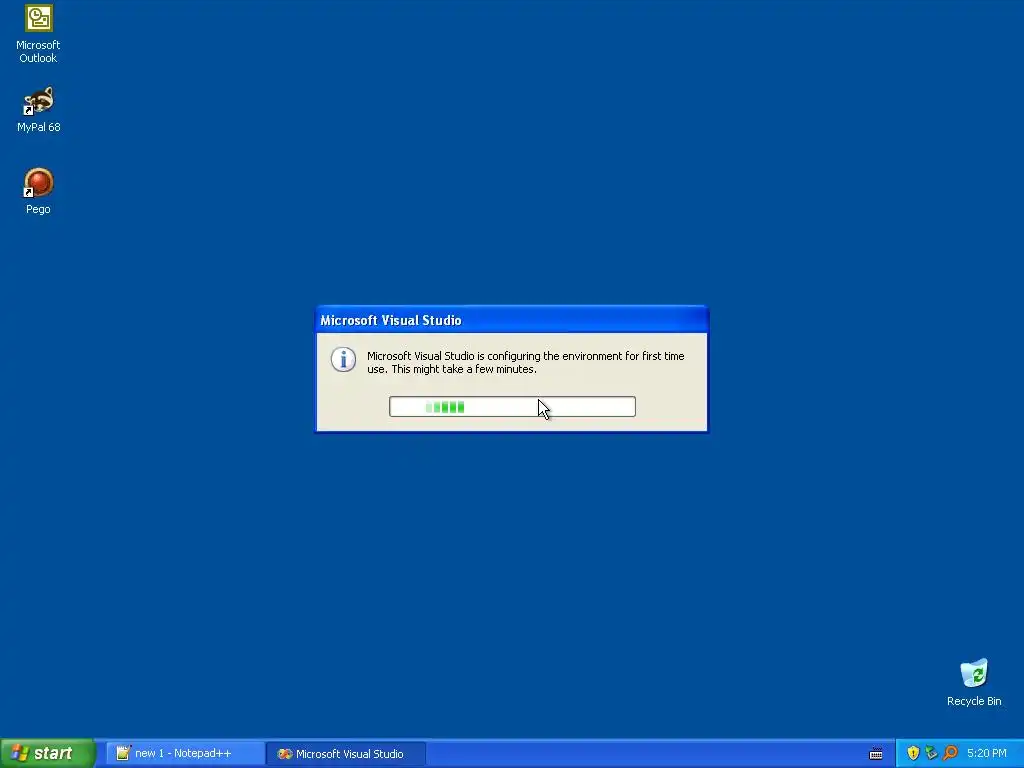The width and height of the screenshot is (1024, 768).
Task: Switch to the Notepad++ taskbar button
Action: pos(184,753)
